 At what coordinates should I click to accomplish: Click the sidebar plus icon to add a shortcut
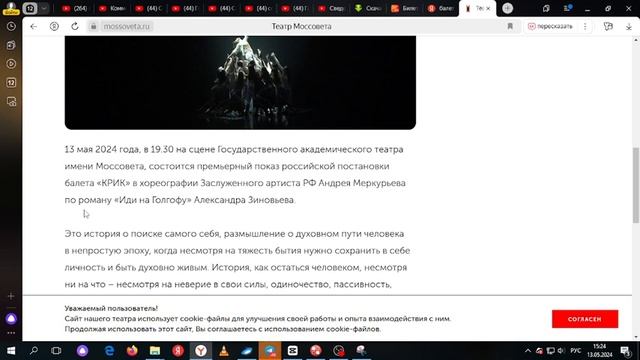pyautogui.click(x=11, y=296)
